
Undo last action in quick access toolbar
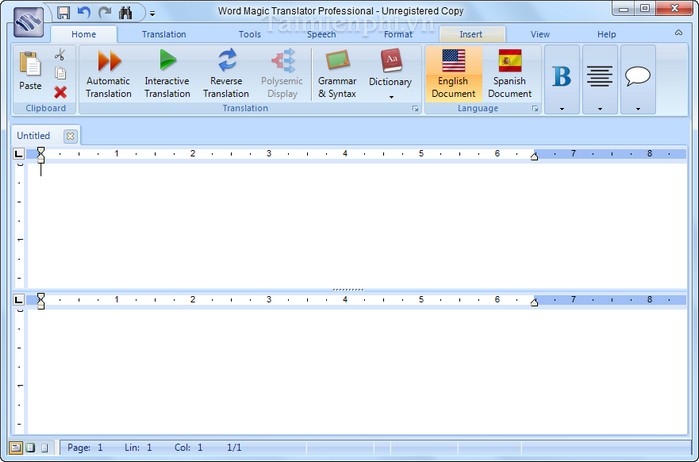(84, 12)
